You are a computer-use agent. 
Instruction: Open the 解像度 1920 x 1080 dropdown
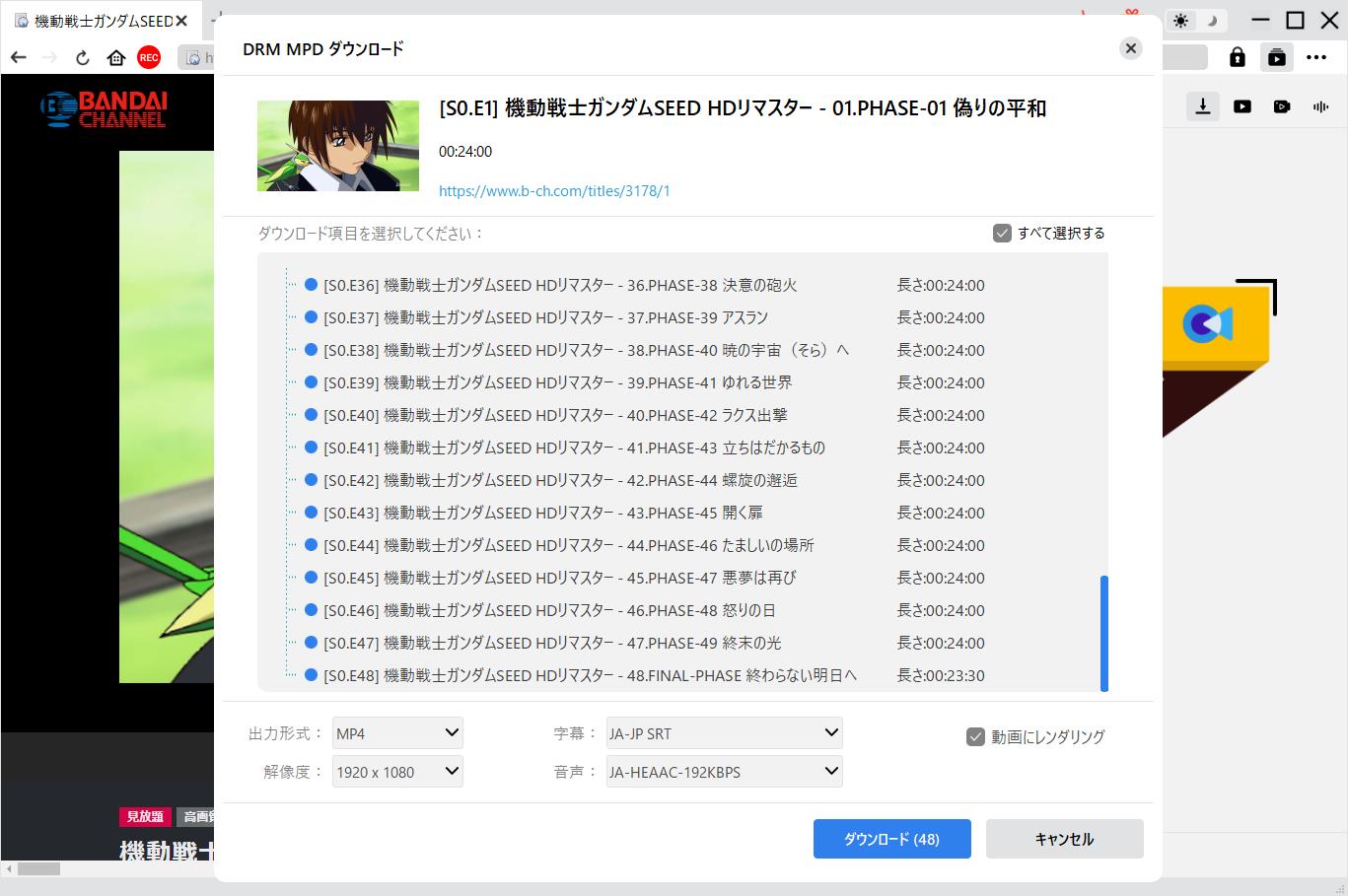coord(397,772)
